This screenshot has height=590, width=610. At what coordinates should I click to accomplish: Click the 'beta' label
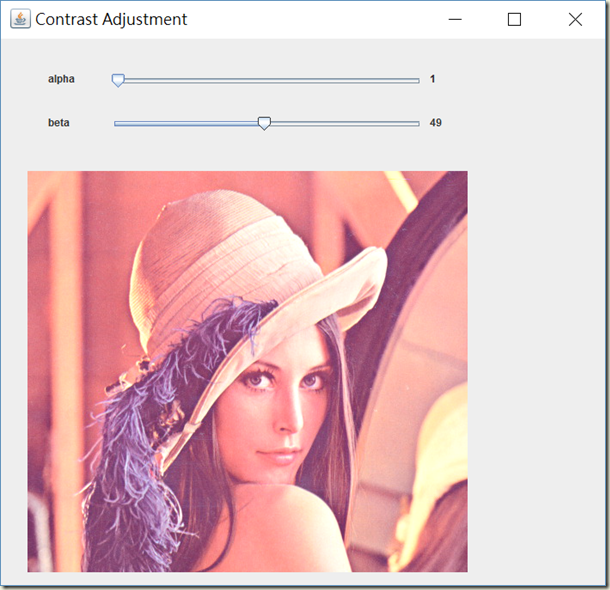click(59, 123)
